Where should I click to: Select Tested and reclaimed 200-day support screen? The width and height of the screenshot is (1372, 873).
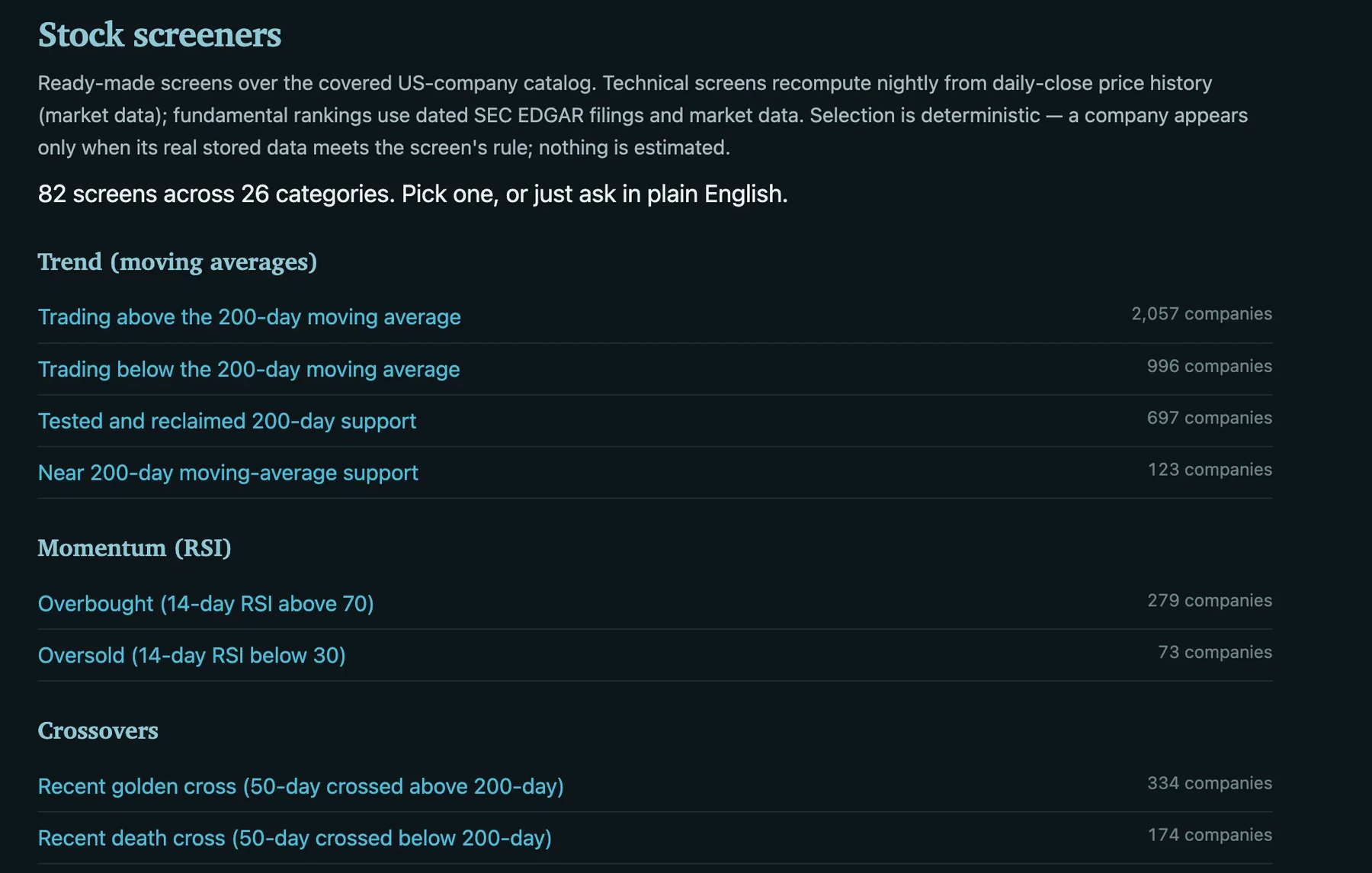(x=227, y=421)
